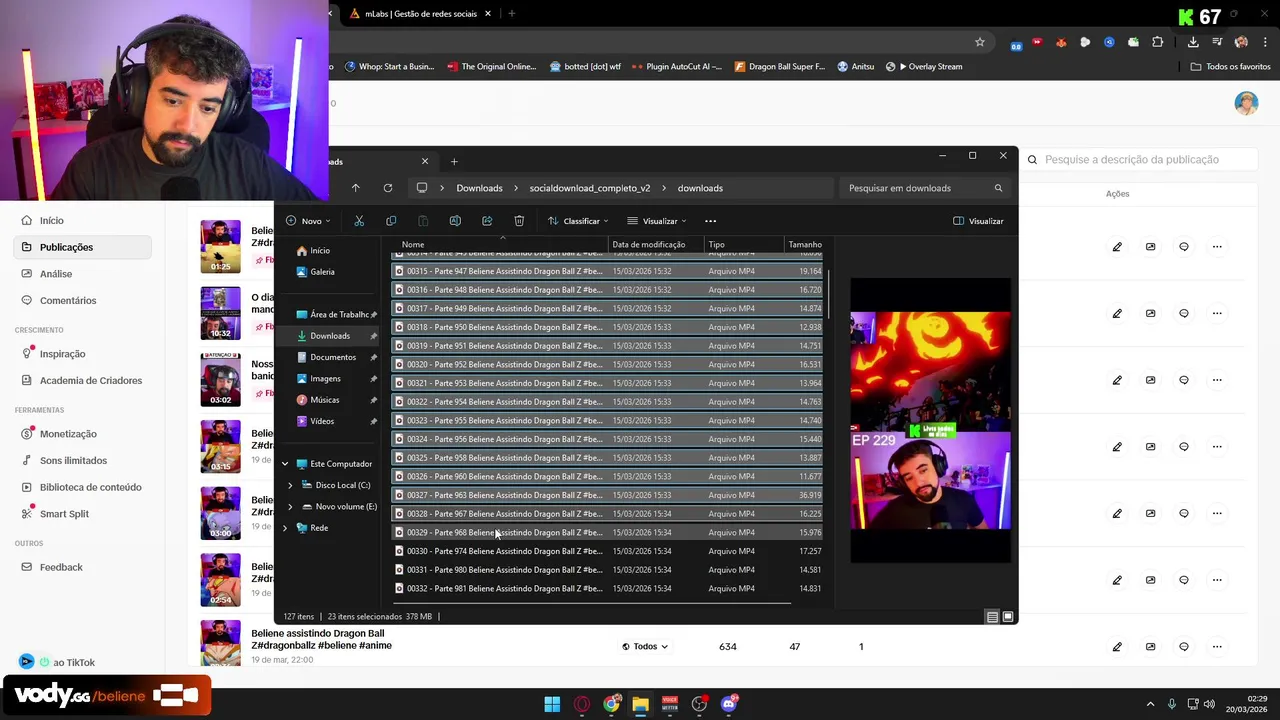This screenshot has height=720, width=1280.
Task: Bookmark page with the star icon in Chrome
Action: 980,42
